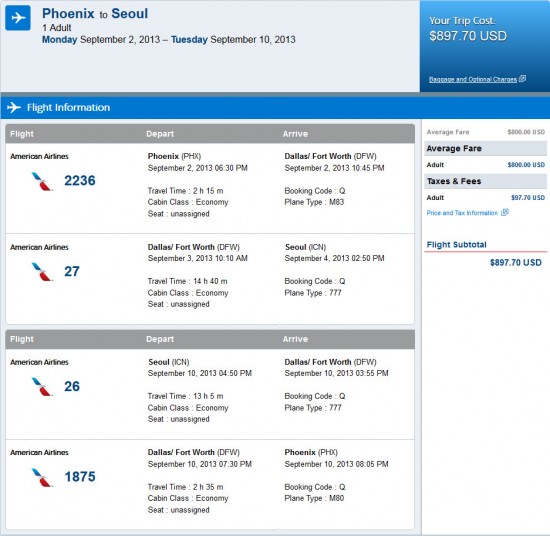The width and height of the screenshot is (550, 536).
Task: Open Price and Tax Information link
Action: 462,213
